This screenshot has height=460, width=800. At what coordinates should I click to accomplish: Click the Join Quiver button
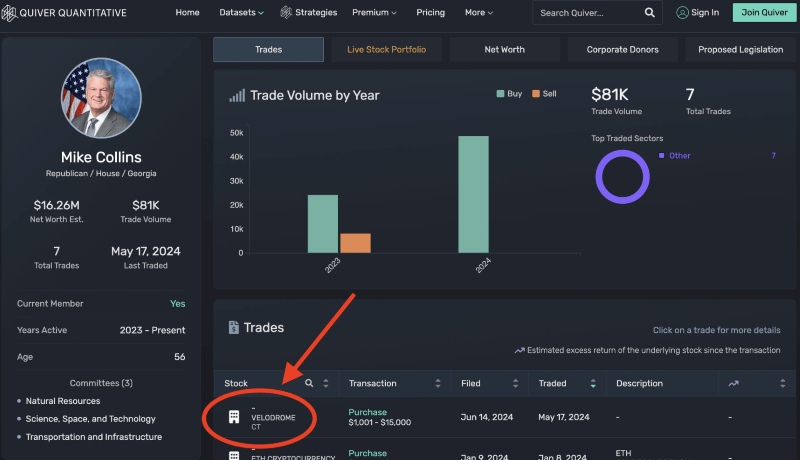pos(764,12)
